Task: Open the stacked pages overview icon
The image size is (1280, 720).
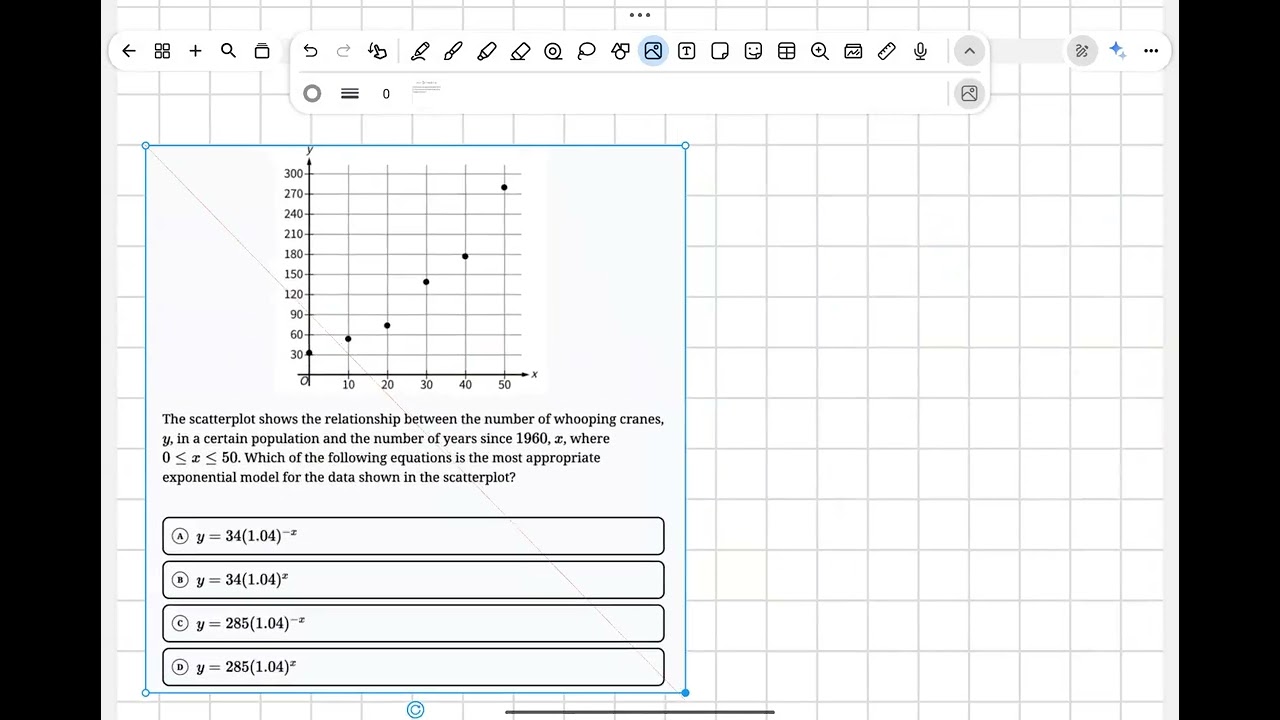Action: click(262, 51)
